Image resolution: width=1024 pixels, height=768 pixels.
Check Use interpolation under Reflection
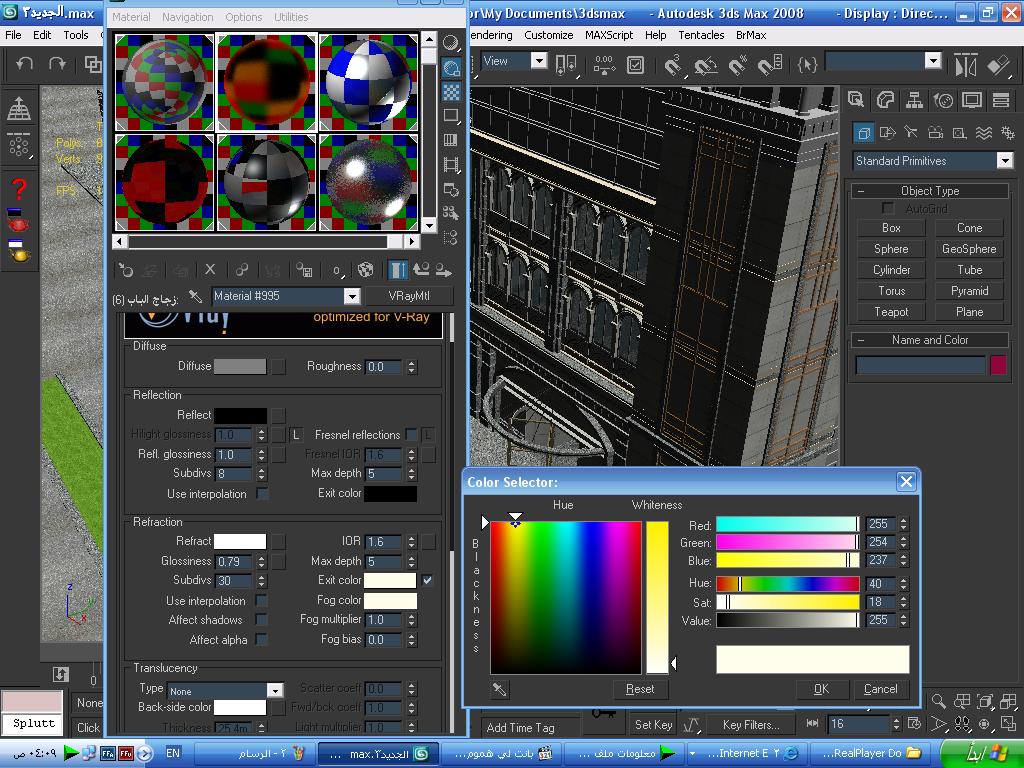262,493
